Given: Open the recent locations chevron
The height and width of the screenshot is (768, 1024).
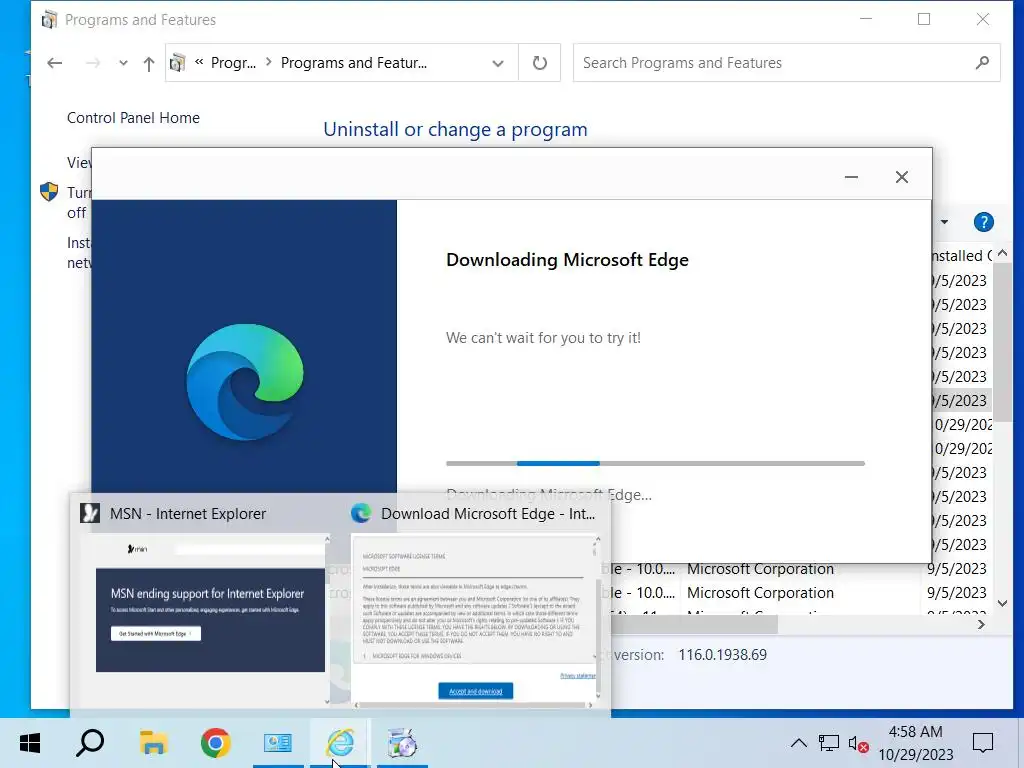Looking at the screenshot, I should click(x=123, y=63).
